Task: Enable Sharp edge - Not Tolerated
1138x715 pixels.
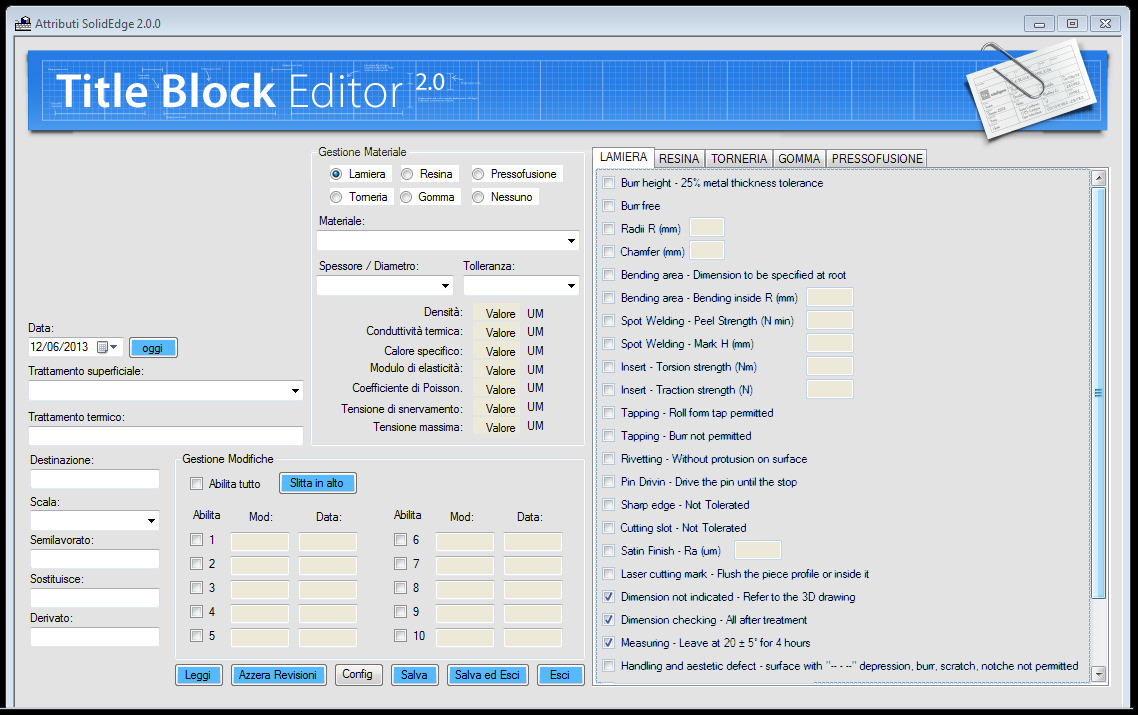Action: coord(609,504)
